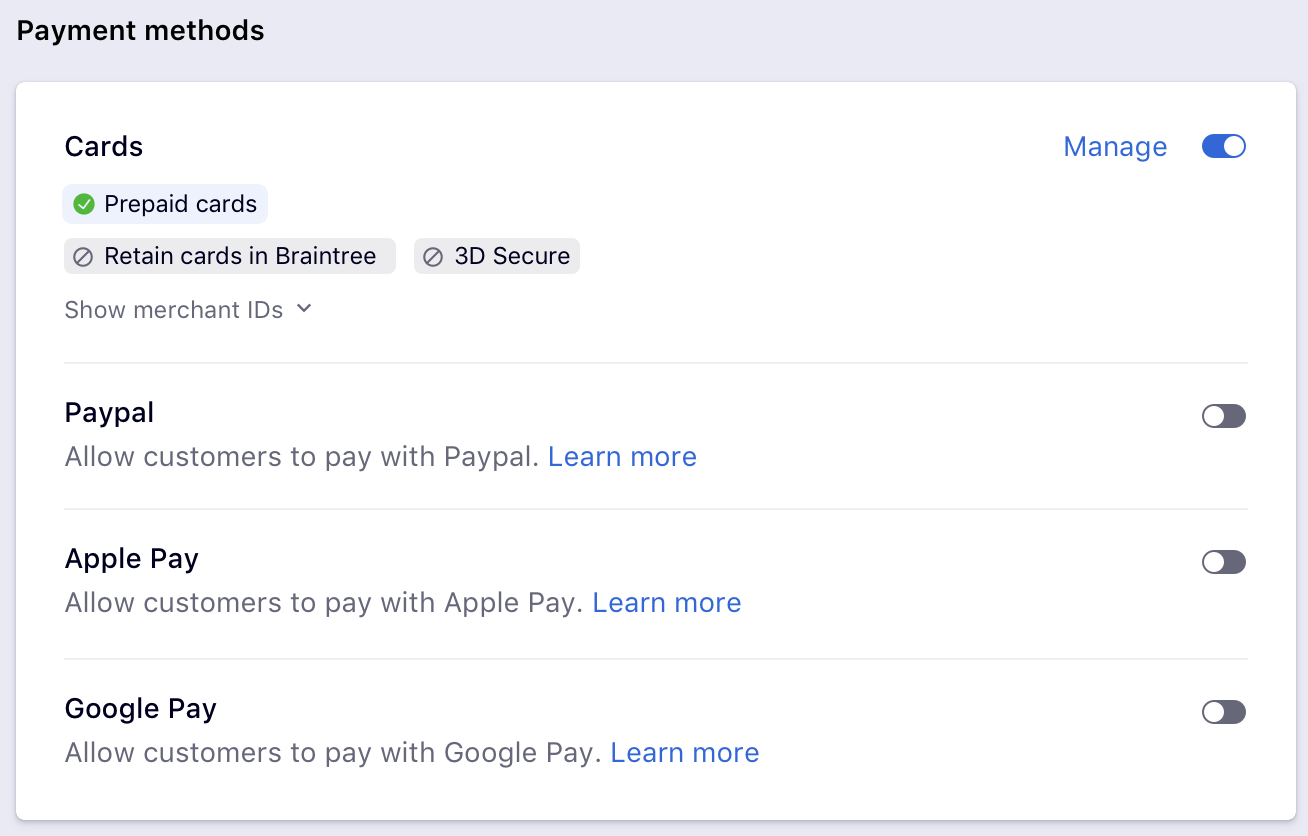This screenshot has height=836, width=1308.
Task: Click the Retain cards in Braintree tag text
Action: pos(240,257)
